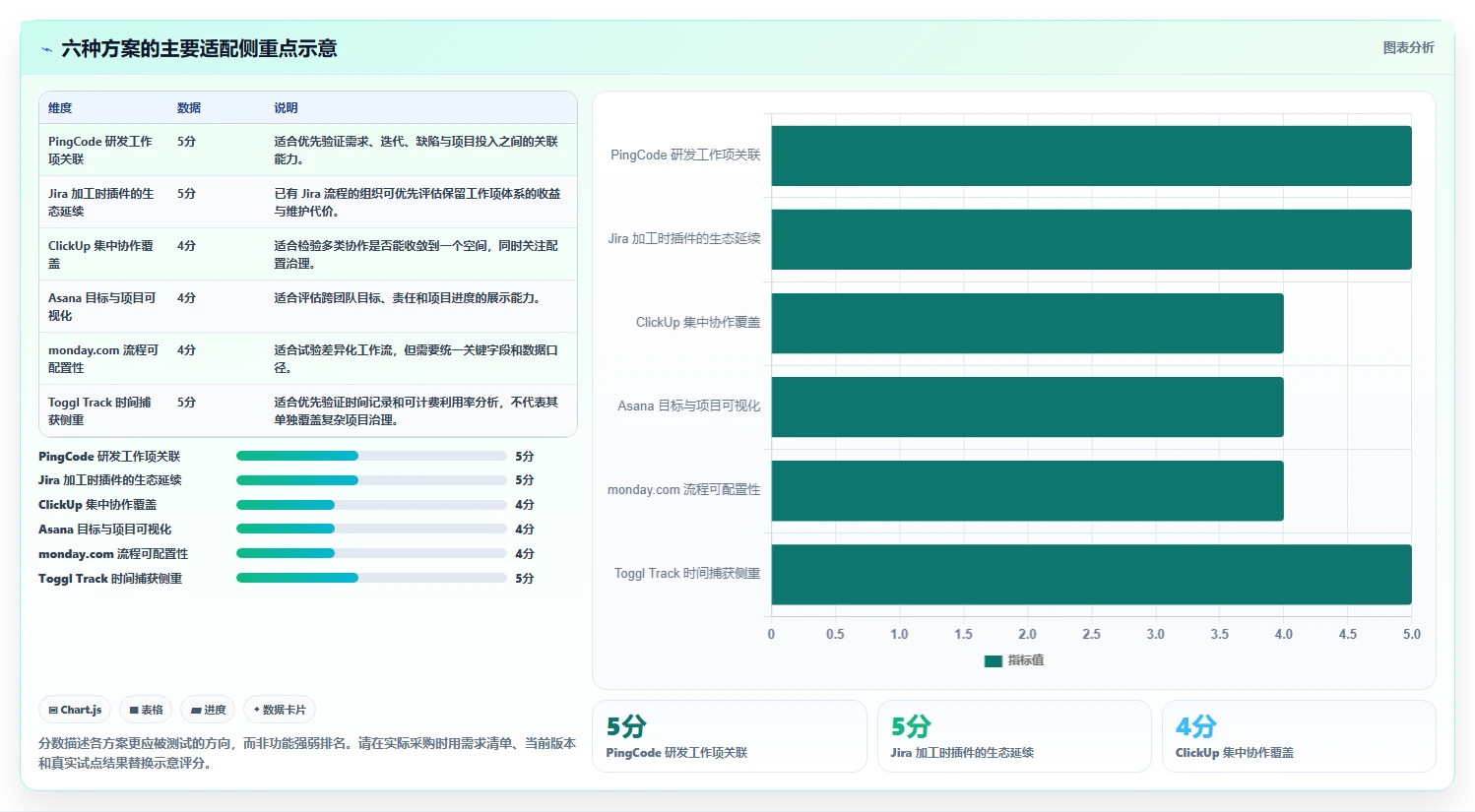
Task: Click the table cell monday.com 流程可配置性
Action: click(102, 358)
